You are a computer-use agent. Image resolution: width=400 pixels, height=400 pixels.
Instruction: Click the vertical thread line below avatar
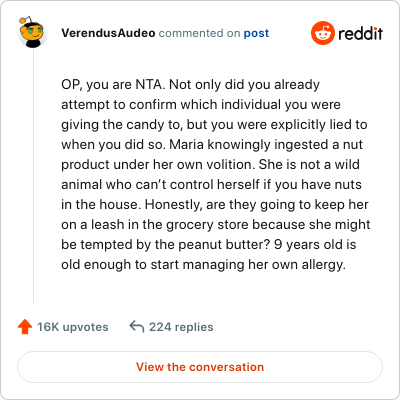33,176
